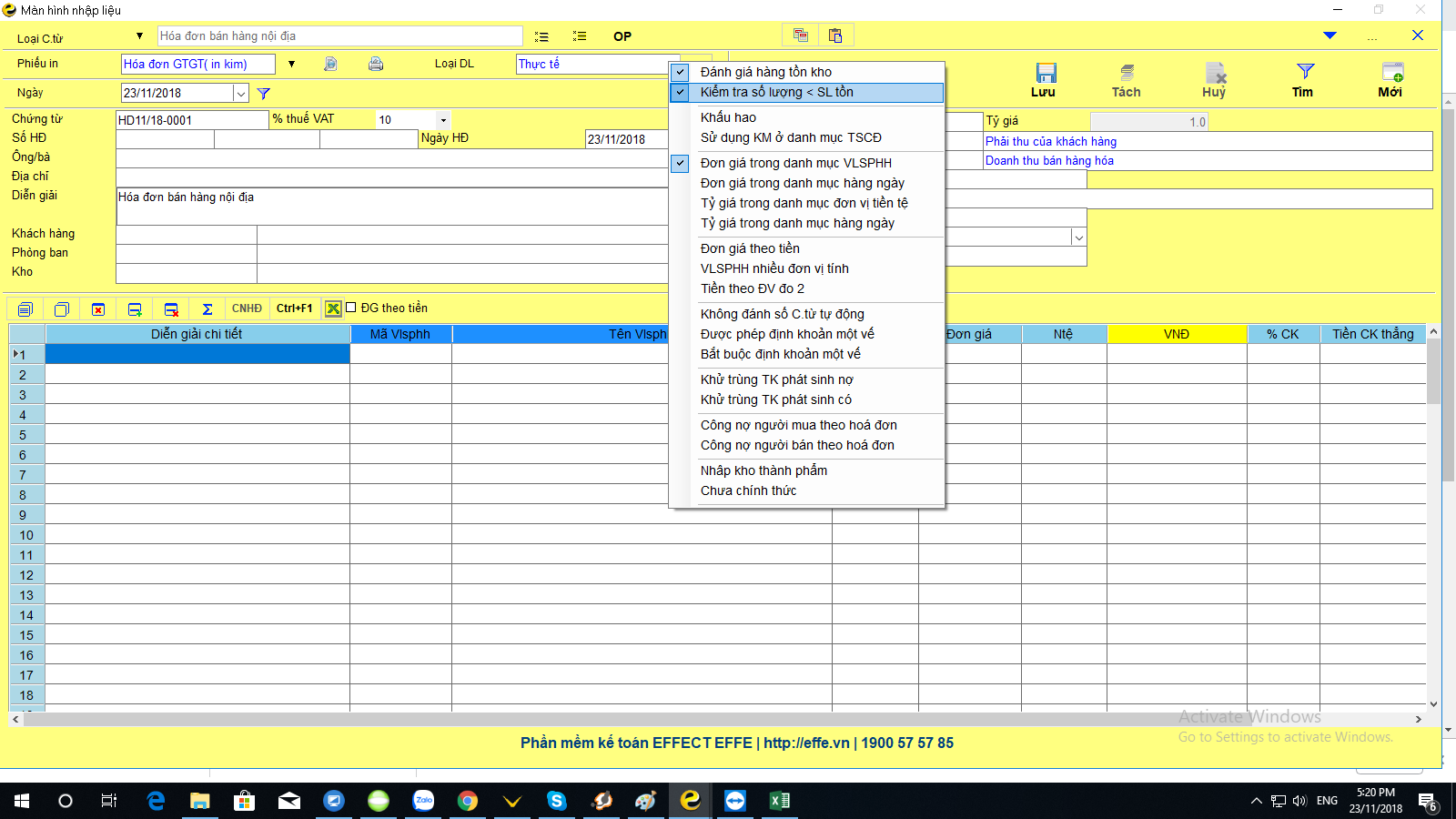Screen dimensions: 1456x819
Task: Select Khử trùng TK phát sinh nợ
Action: [806, 379]
